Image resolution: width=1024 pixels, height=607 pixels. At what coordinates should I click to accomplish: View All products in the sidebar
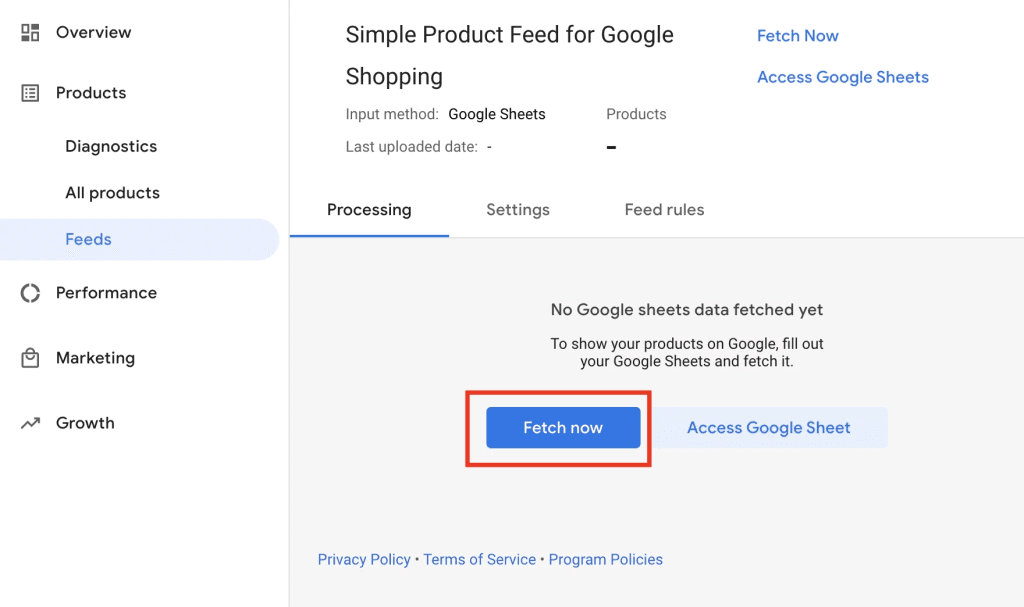(112, 193)
